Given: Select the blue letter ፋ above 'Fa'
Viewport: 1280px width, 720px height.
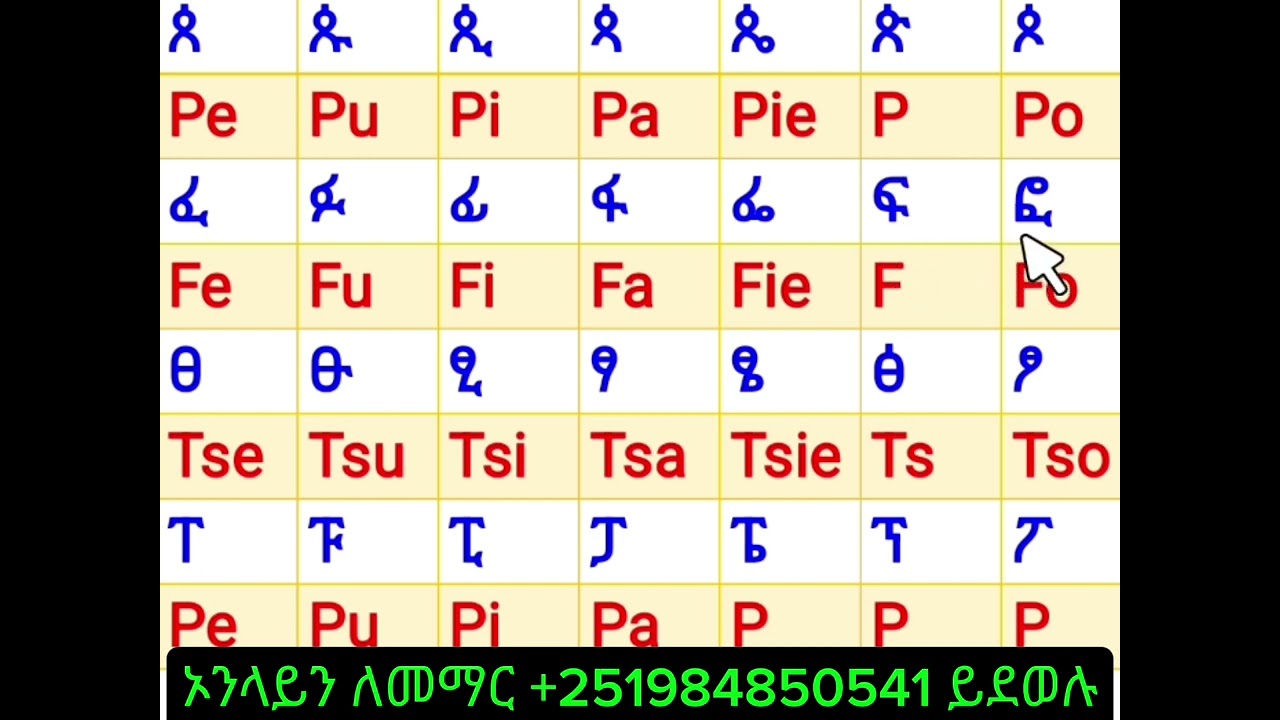Looking at the screenshot, I should [610, 199].
